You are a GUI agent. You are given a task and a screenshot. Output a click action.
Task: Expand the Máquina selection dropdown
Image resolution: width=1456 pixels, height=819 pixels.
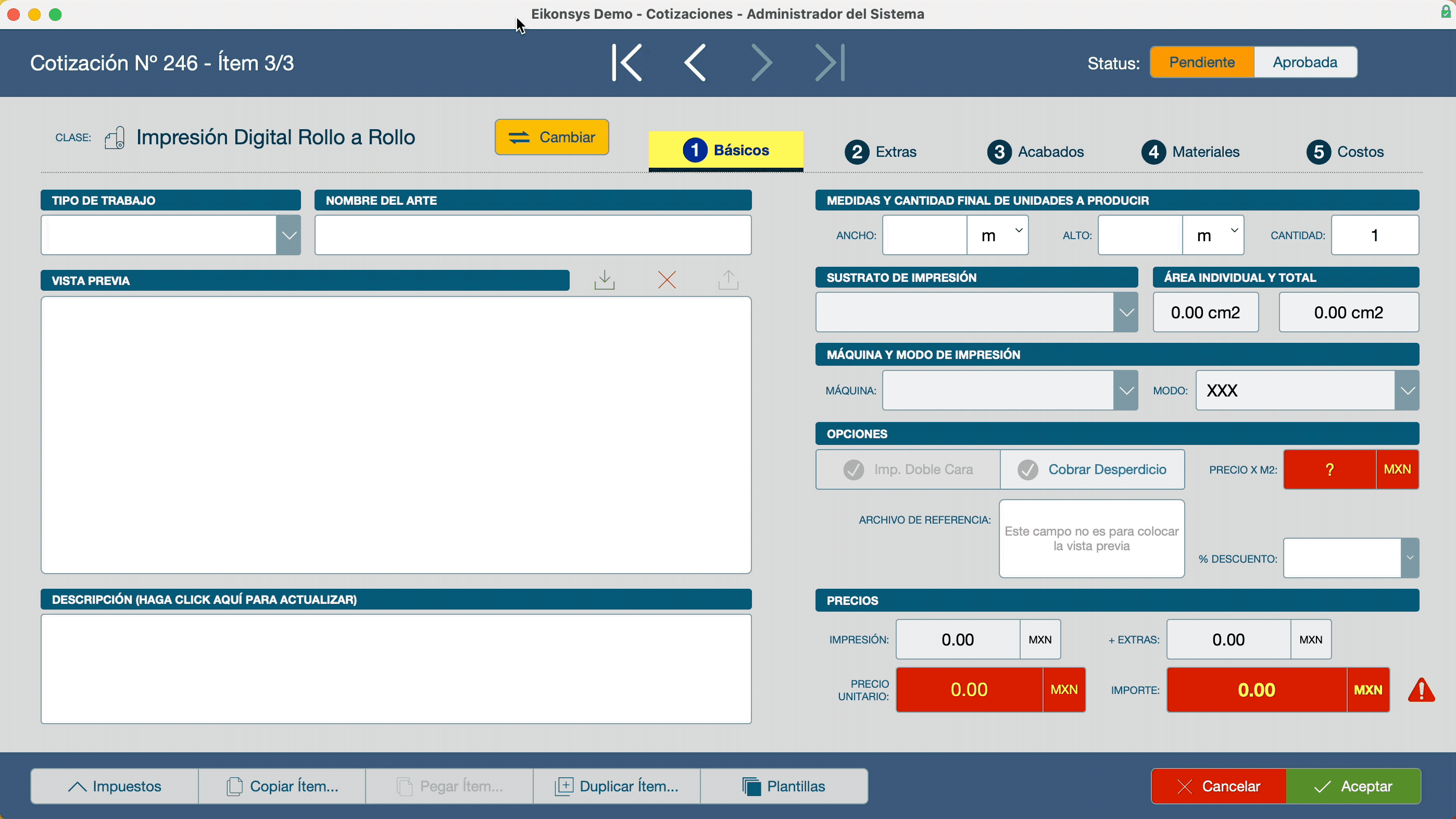1126,390
